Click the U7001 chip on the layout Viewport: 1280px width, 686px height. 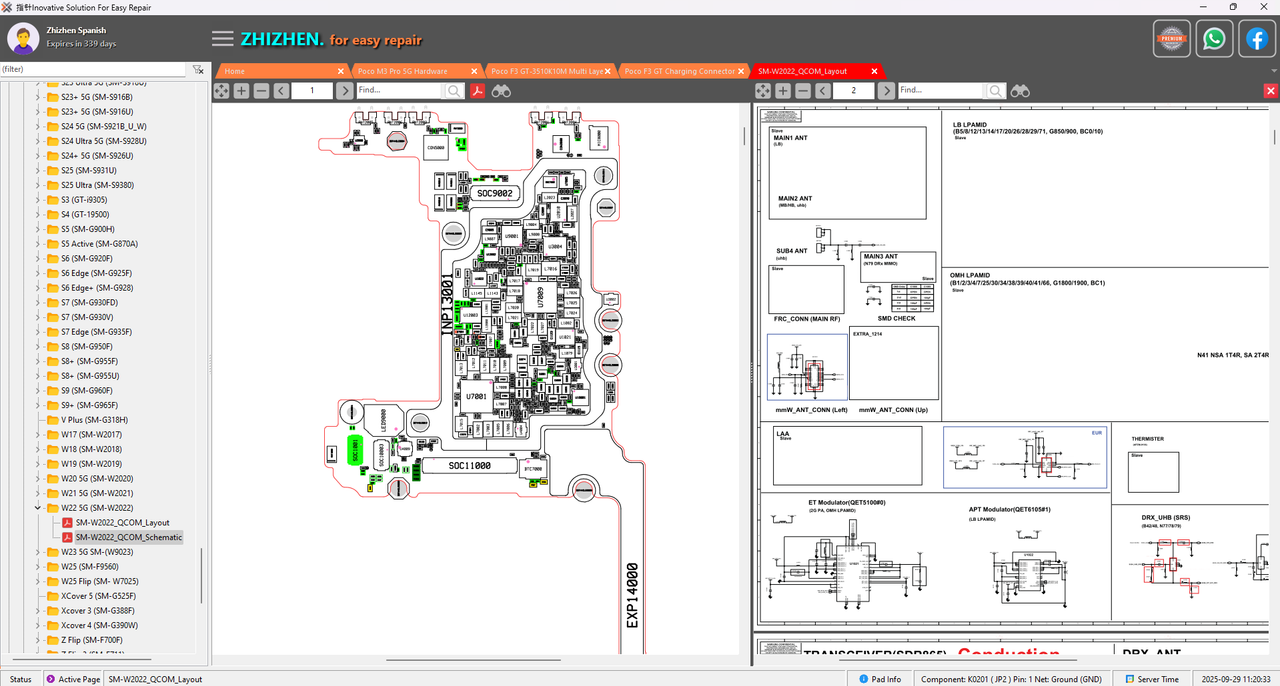(477, 398)
